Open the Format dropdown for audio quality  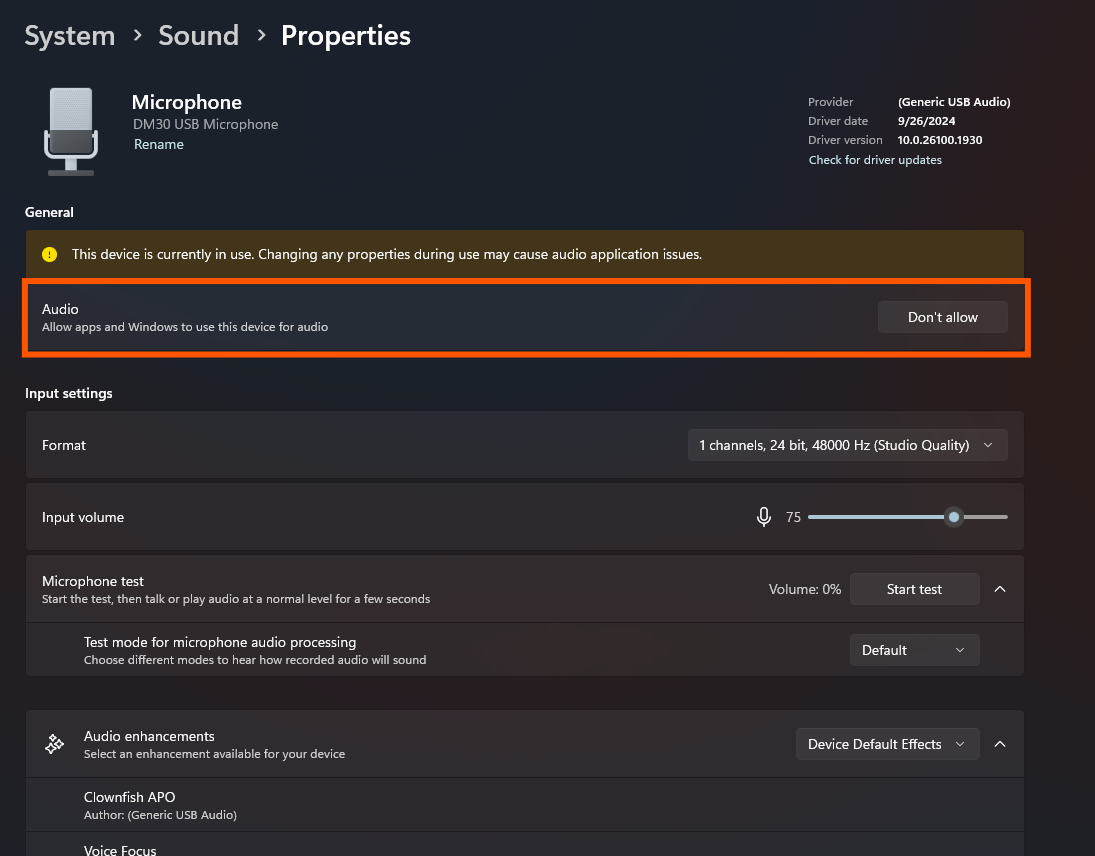point(847,445)
